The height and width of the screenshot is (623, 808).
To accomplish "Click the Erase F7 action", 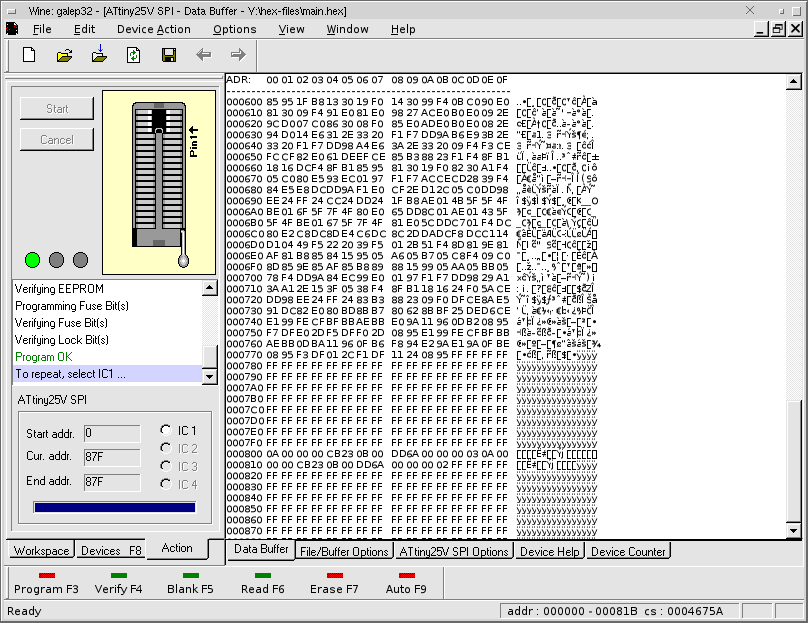I will 334,583.
